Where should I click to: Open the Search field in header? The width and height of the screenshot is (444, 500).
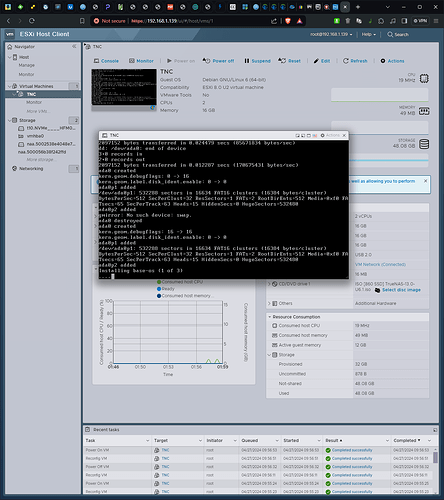[x=398, y=34]
